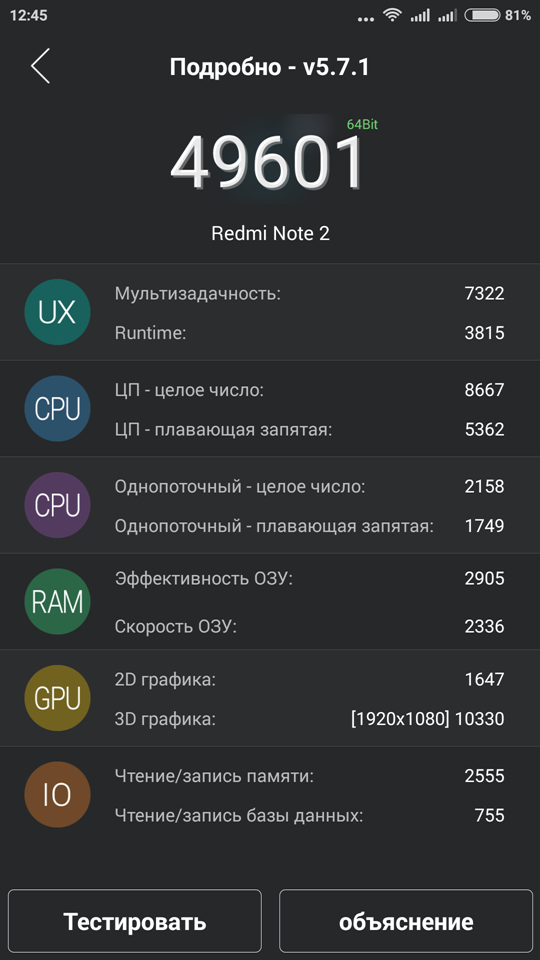
Task: Tap the Redmi Note 2 device name
Action: [271, 233]
